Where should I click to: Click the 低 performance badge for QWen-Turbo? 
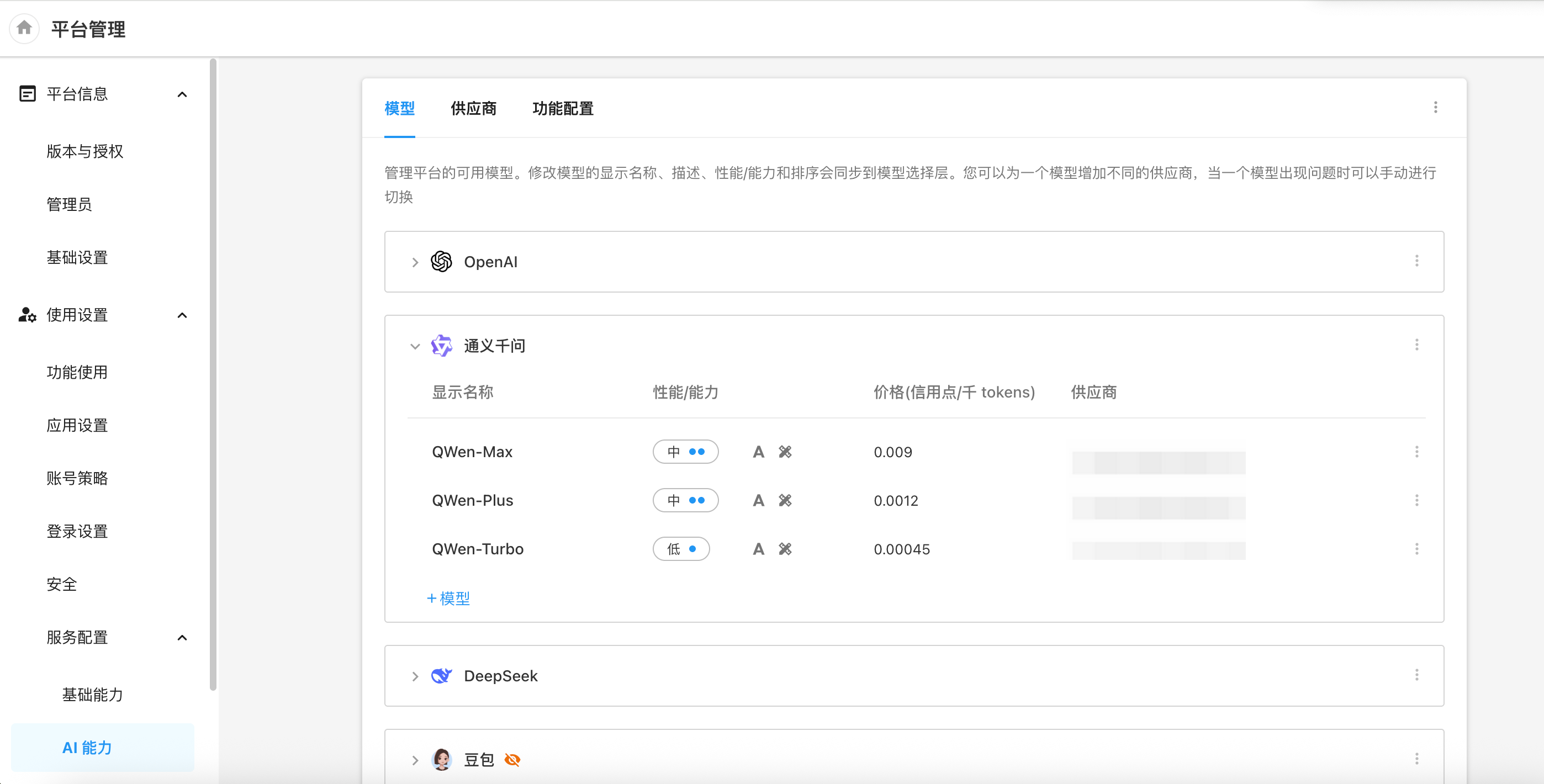pyautogui.click(x=681, y=549)
